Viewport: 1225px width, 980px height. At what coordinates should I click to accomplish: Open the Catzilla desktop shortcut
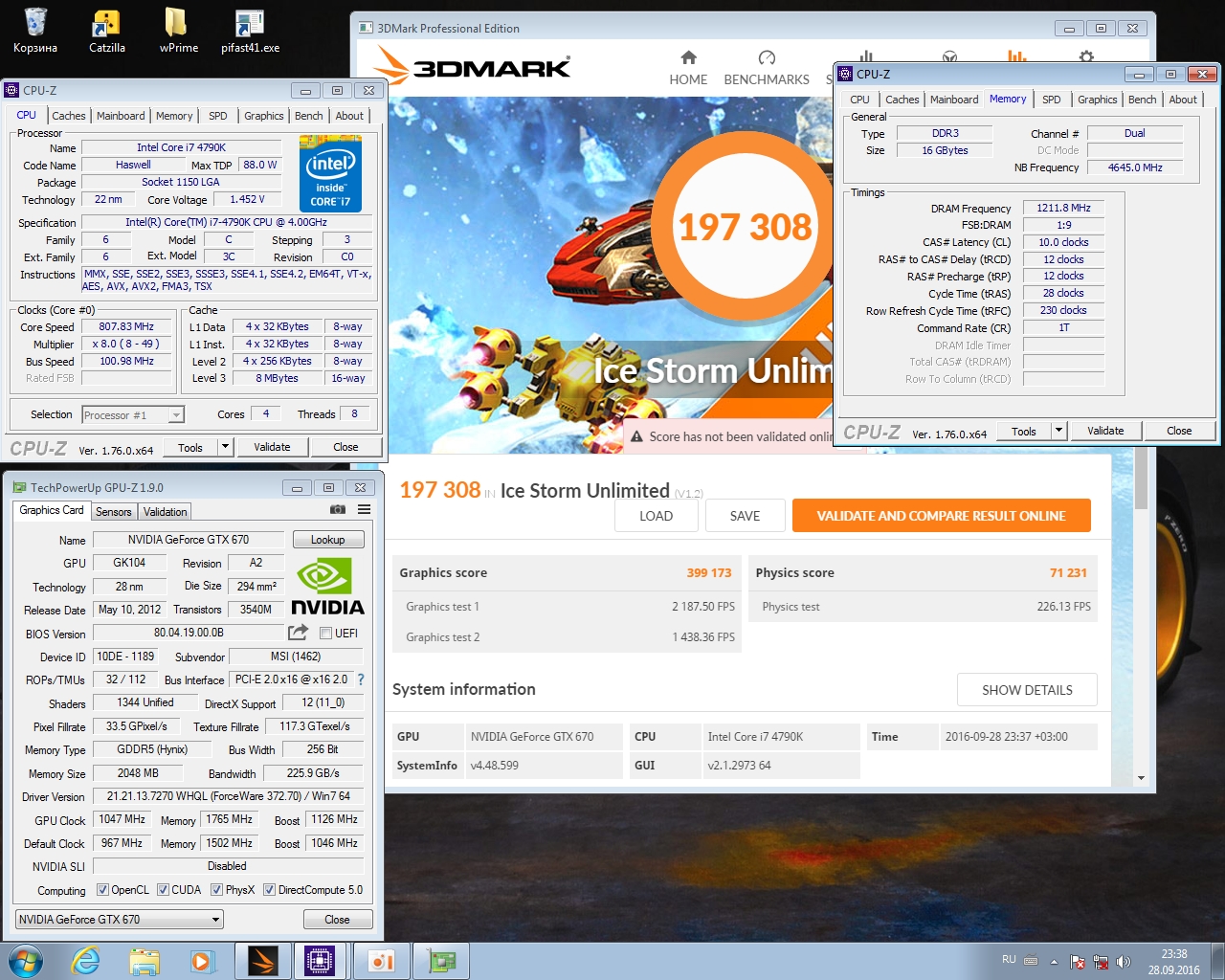coord(106,31)
